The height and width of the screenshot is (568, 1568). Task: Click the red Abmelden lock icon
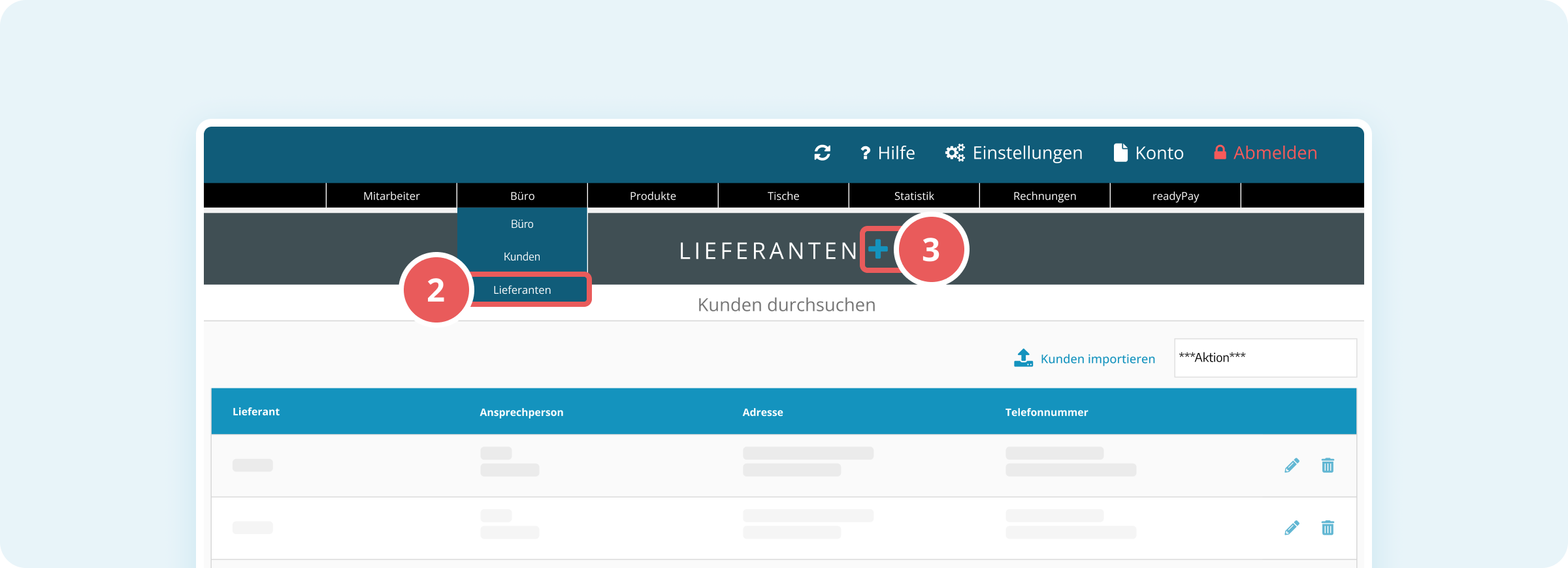click(1220, 153)
